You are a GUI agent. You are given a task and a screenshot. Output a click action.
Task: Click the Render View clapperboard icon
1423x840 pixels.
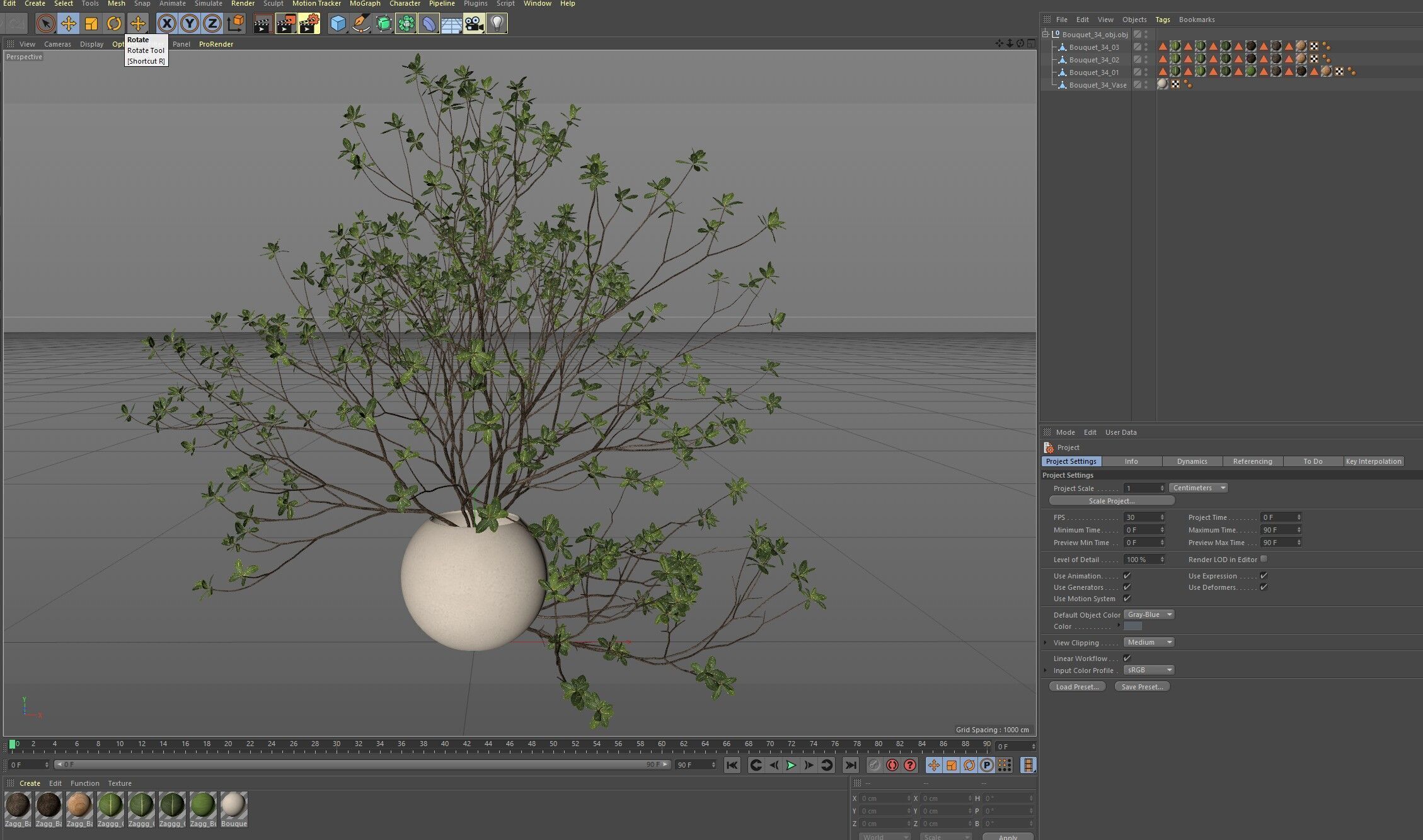262,24
